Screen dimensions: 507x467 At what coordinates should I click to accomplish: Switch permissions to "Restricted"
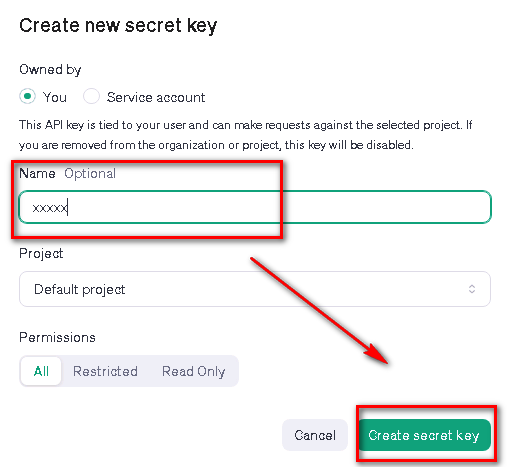pyautogui.click(x=105, y=371)
